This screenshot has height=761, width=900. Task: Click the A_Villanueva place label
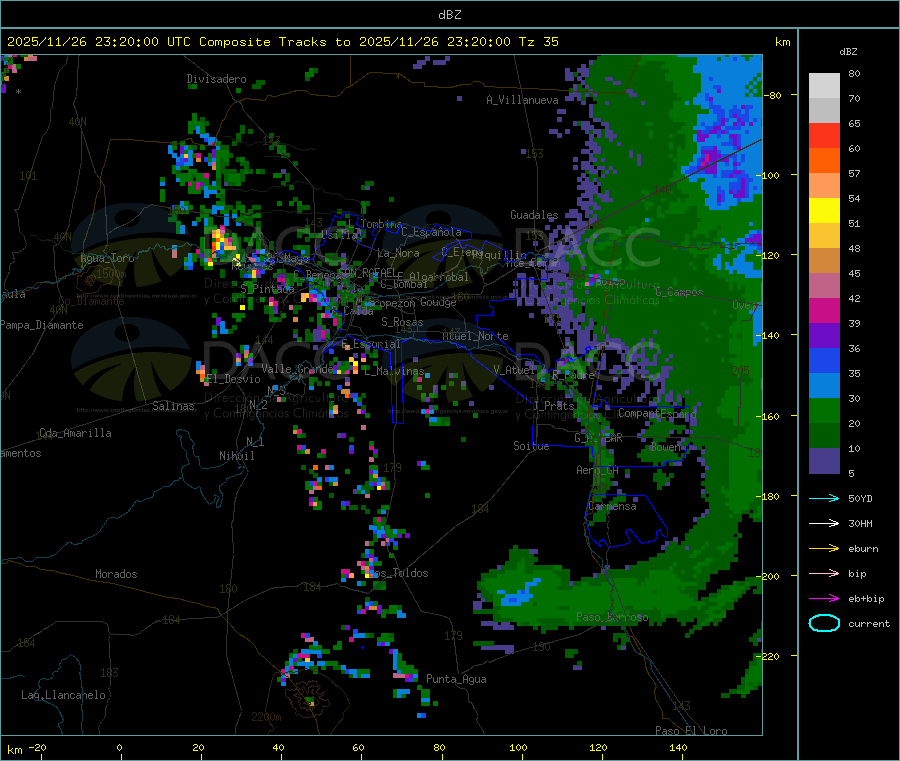click(x=522, y=100)
